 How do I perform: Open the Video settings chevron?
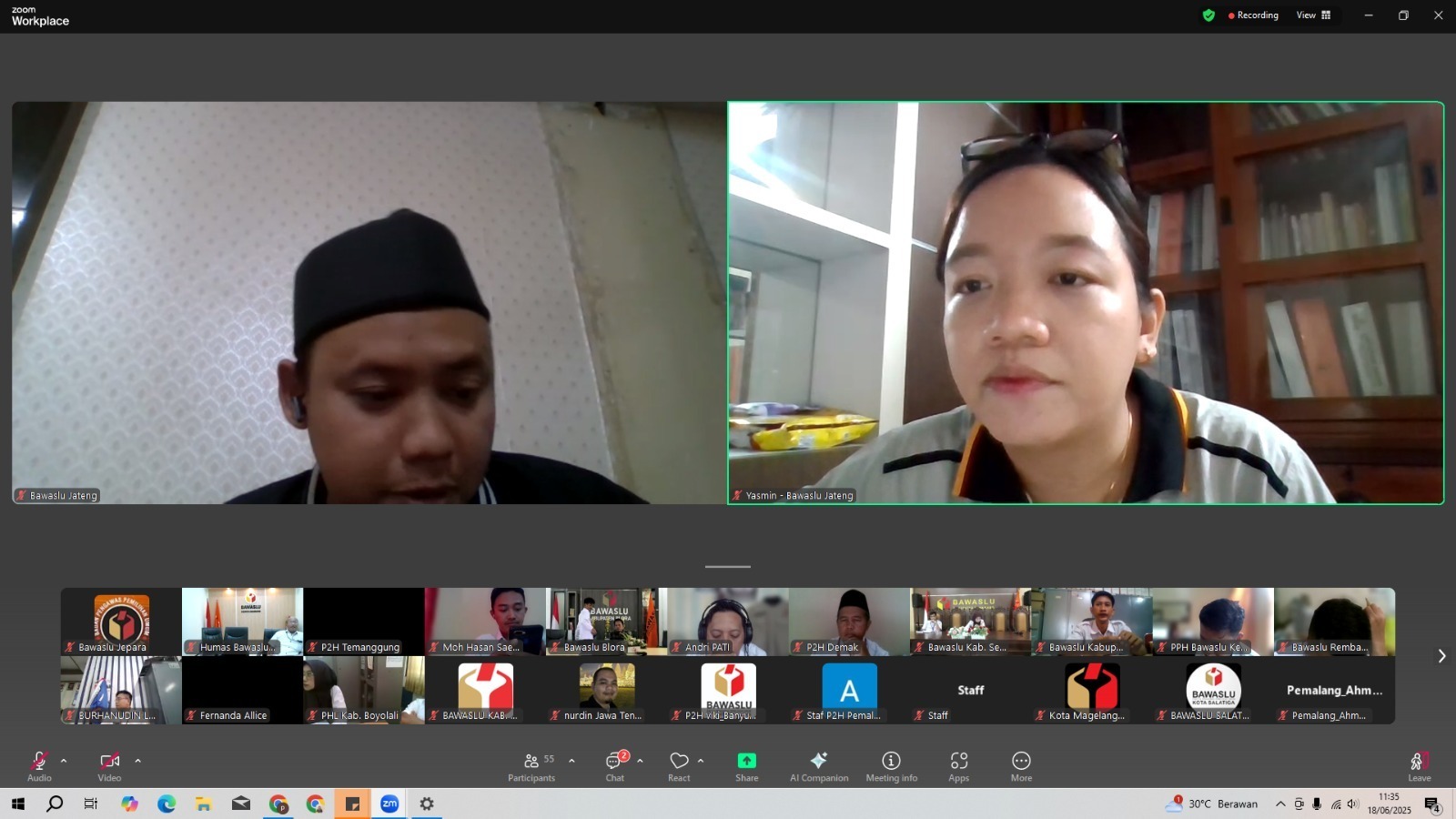[137, 761]
